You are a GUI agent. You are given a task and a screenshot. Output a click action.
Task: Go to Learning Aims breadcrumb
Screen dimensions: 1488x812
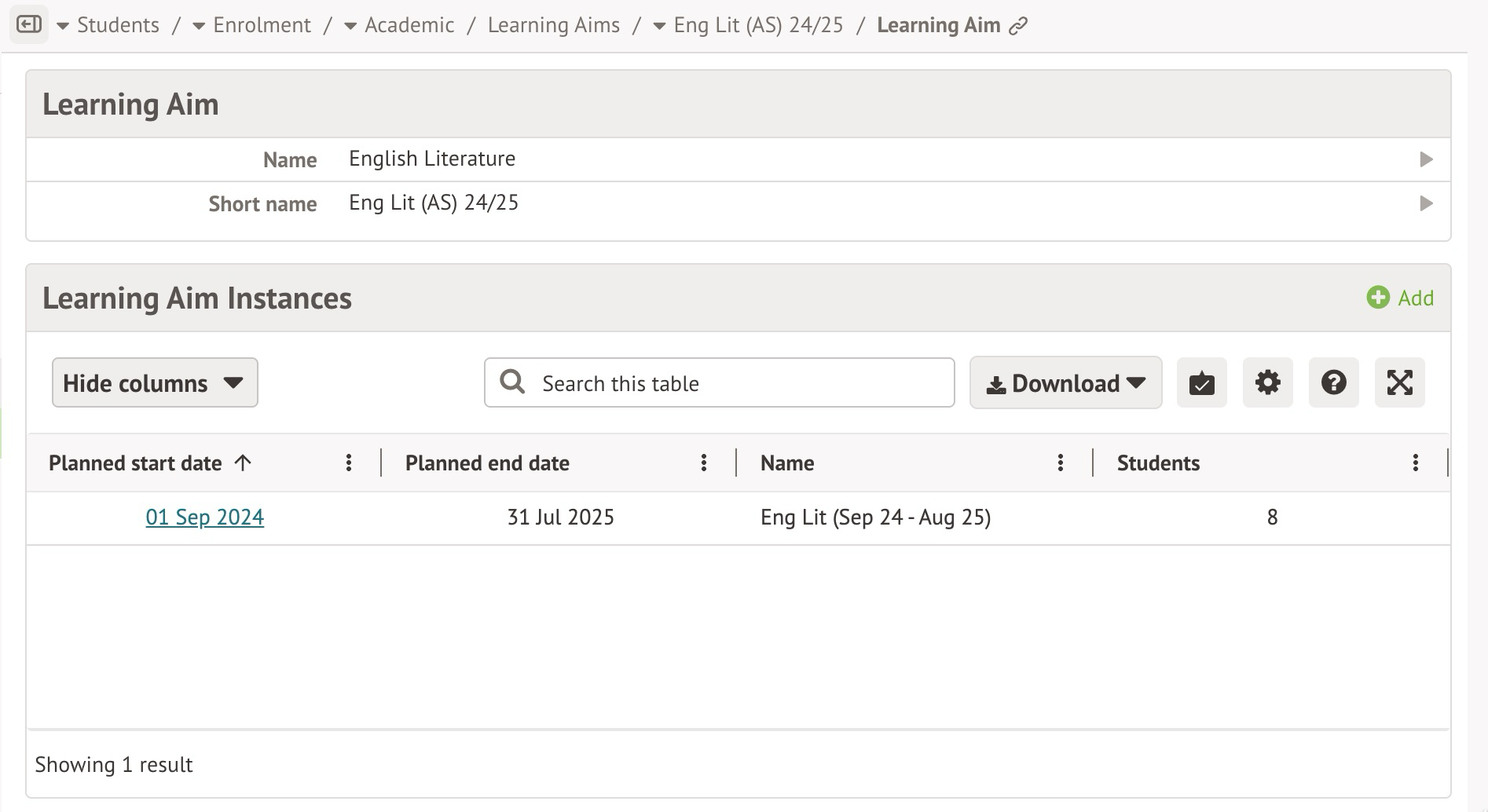click(553, 25)
